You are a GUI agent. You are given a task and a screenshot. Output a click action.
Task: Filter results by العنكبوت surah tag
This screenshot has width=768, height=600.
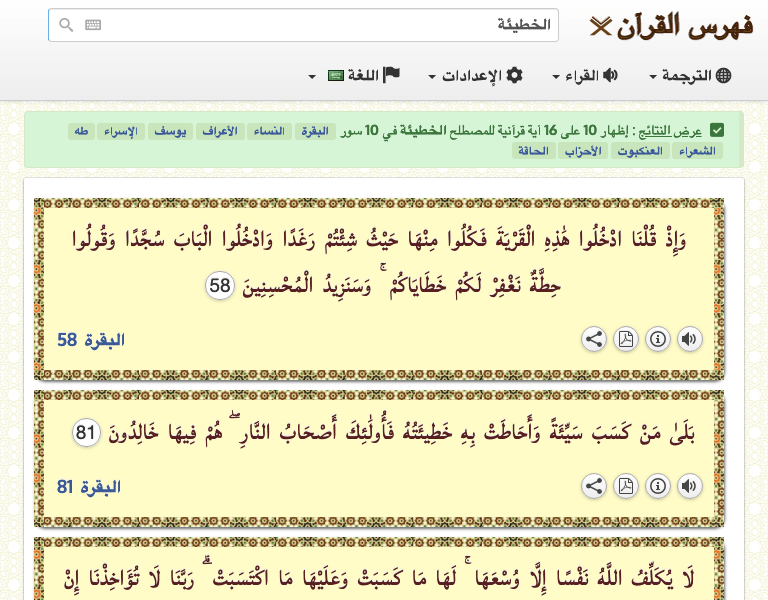[640, 150]
